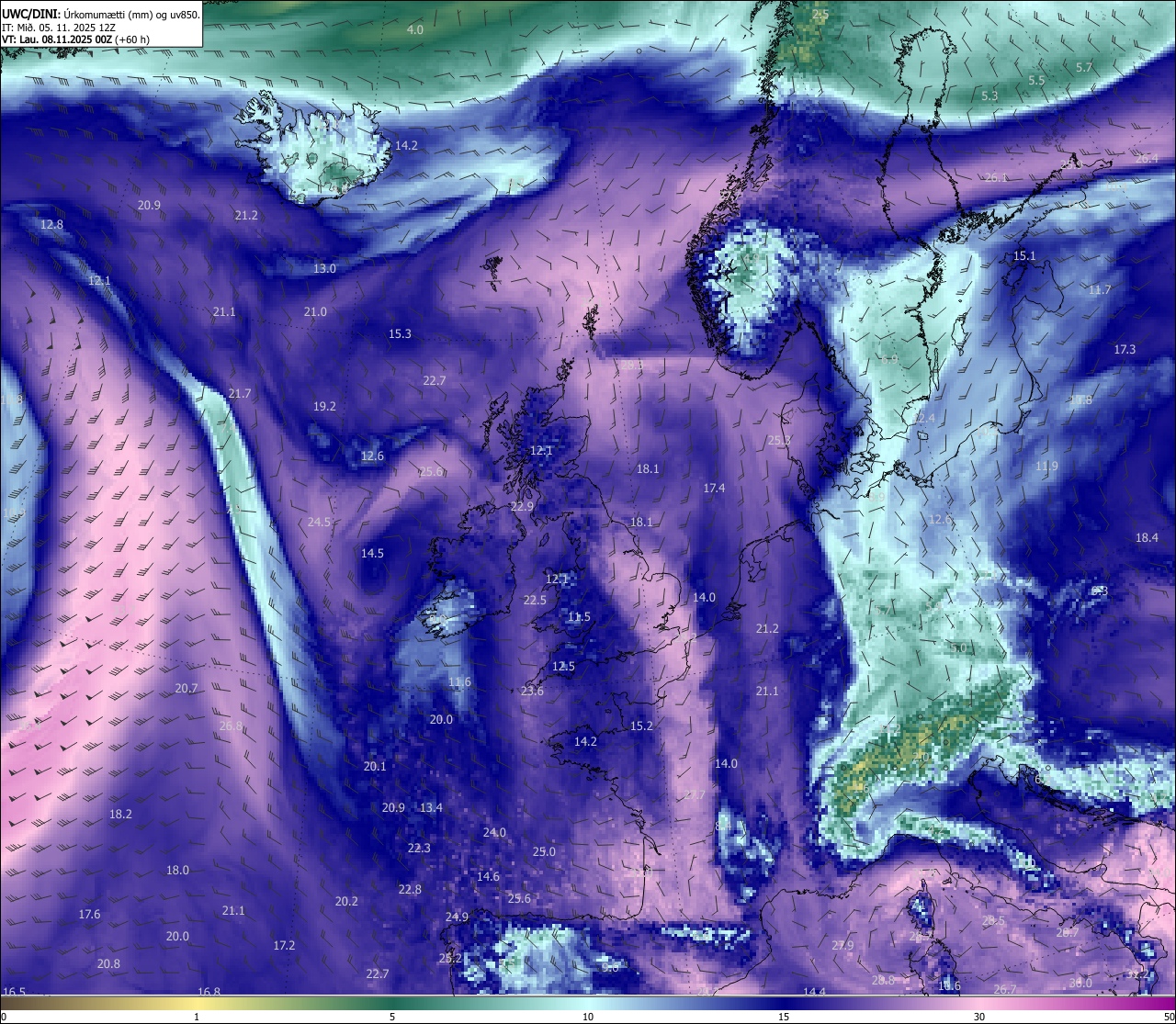Click the map value 15.3
The image size is (1176, 1024).
click(x=400, y=334)
